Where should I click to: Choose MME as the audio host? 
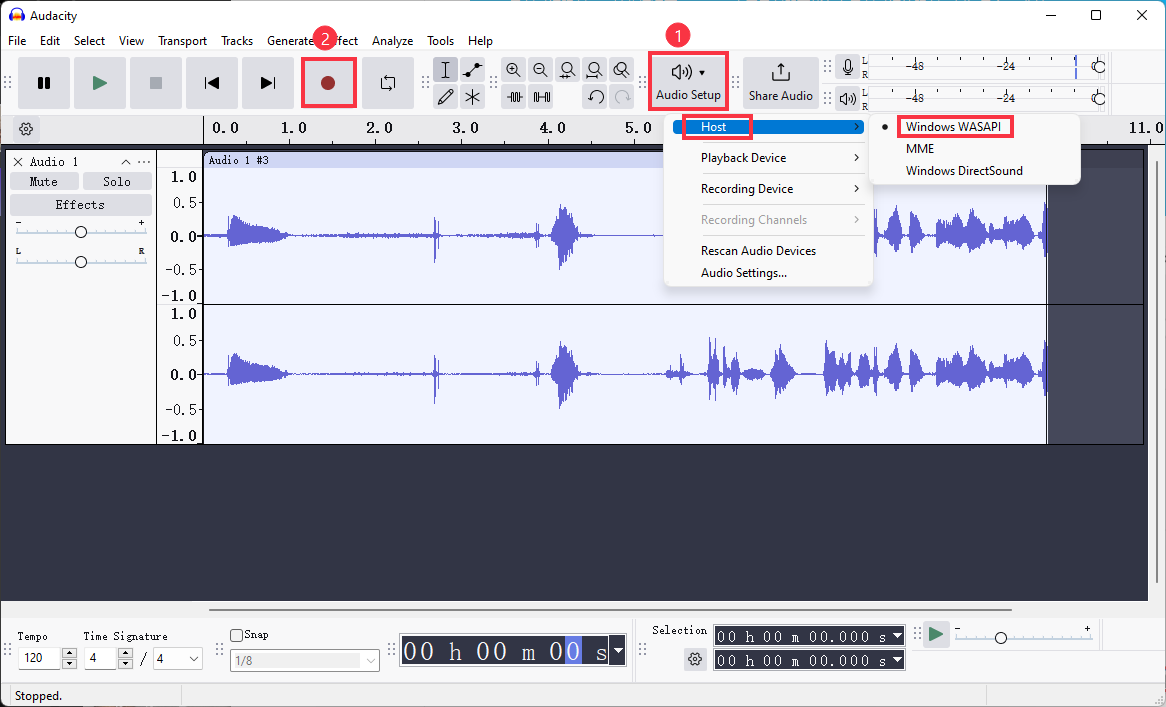920,149
